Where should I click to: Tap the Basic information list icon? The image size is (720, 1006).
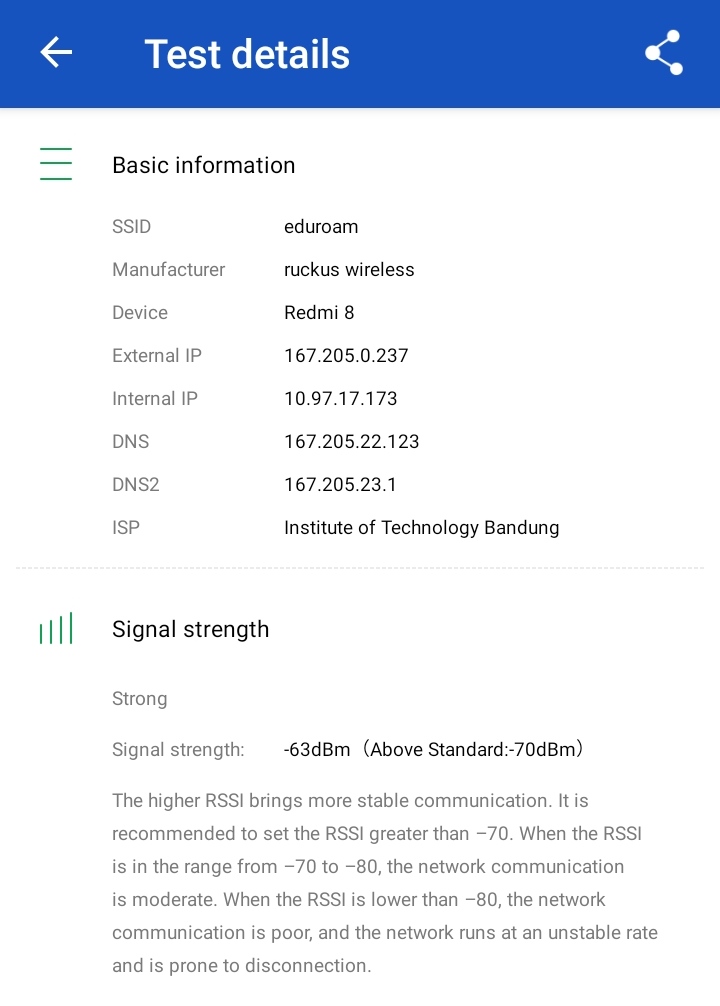[56, 164]
